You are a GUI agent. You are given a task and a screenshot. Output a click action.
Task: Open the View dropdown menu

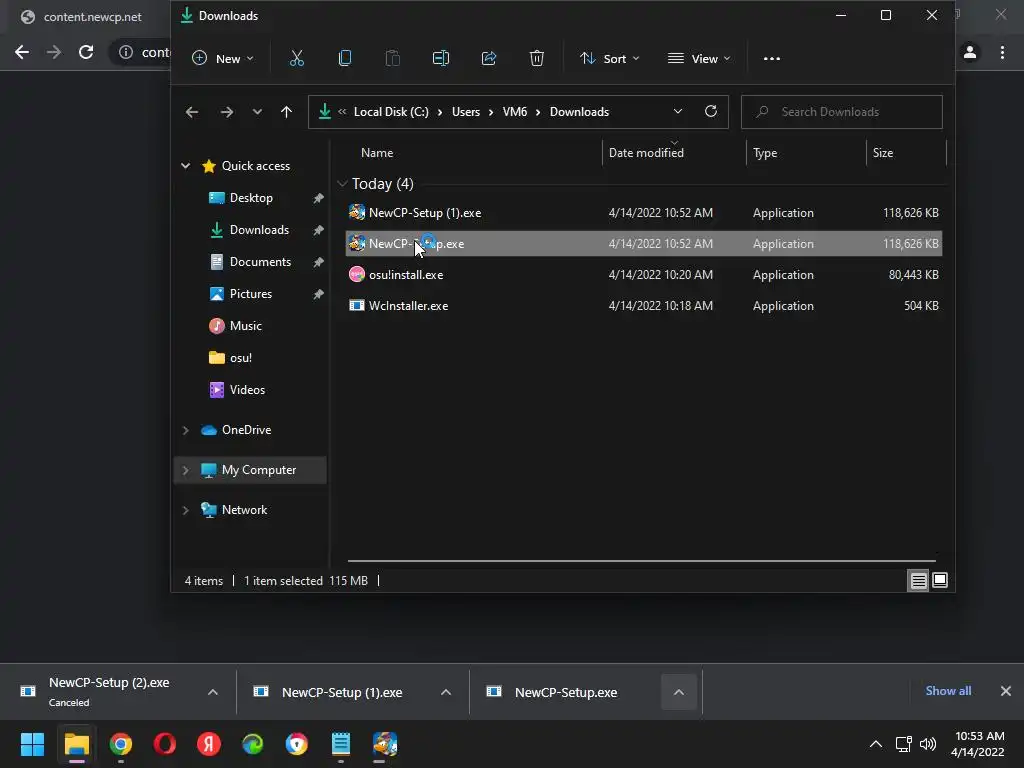pos(699,59)
